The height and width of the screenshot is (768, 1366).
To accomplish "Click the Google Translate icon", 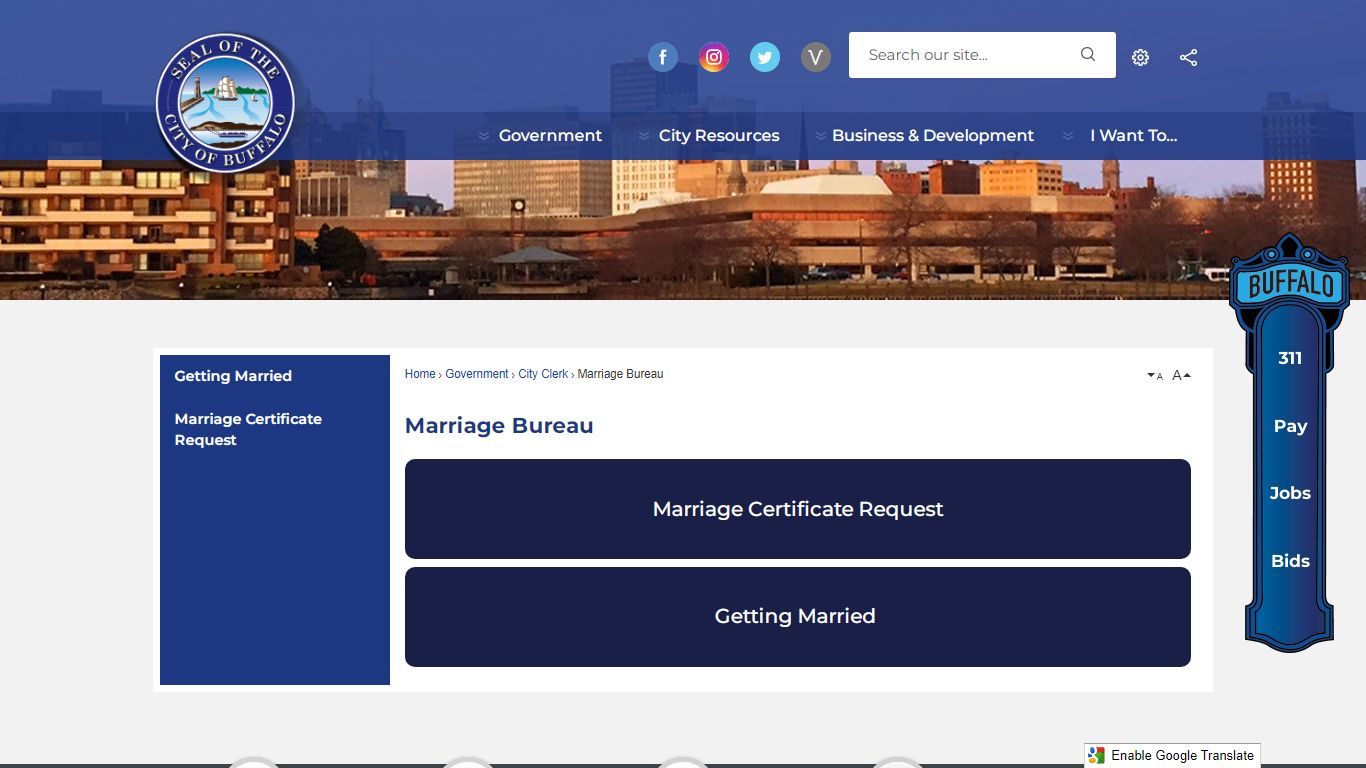I will [1097, 756].
